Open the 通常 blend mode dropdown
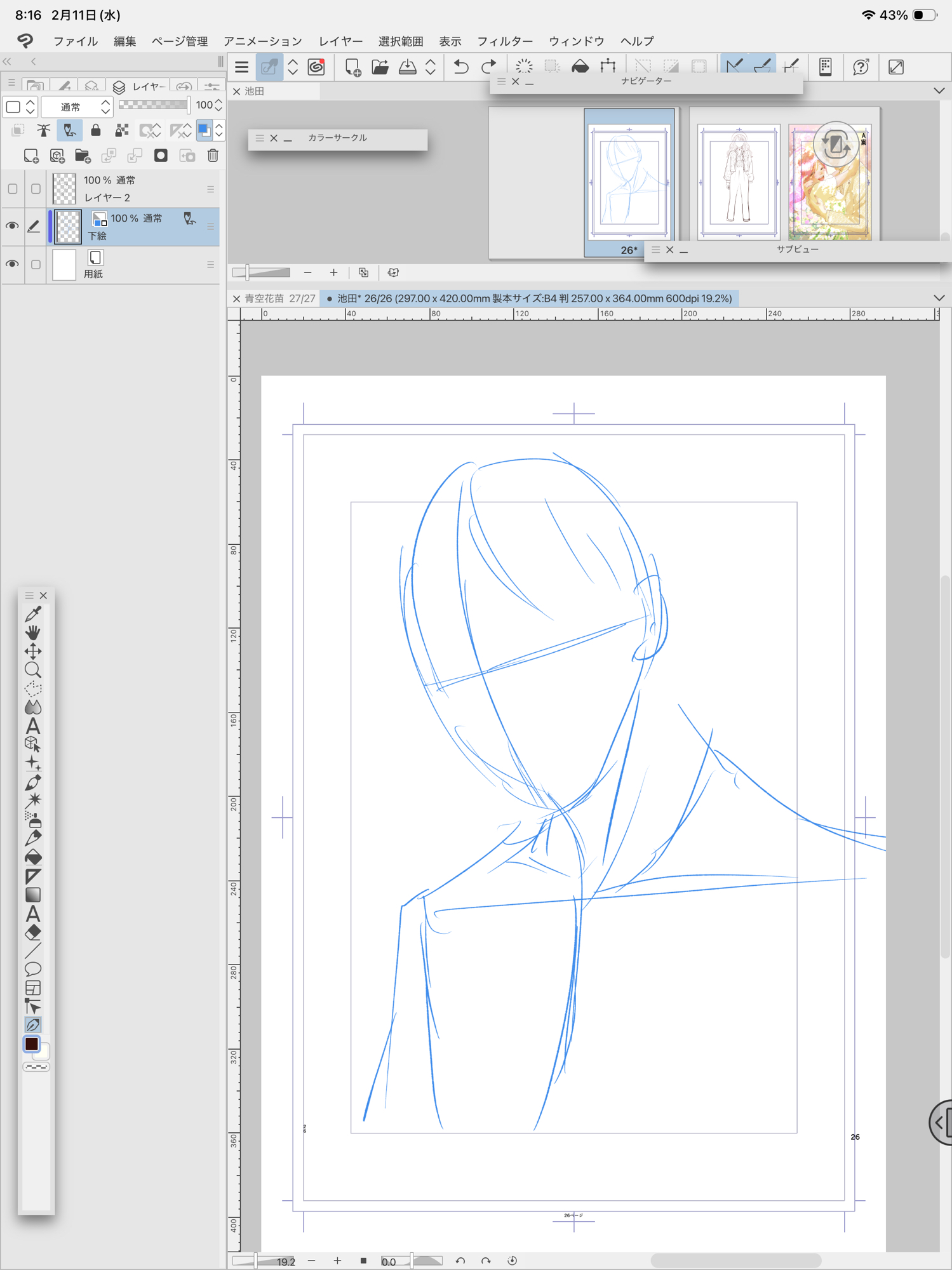 (77, 107)
